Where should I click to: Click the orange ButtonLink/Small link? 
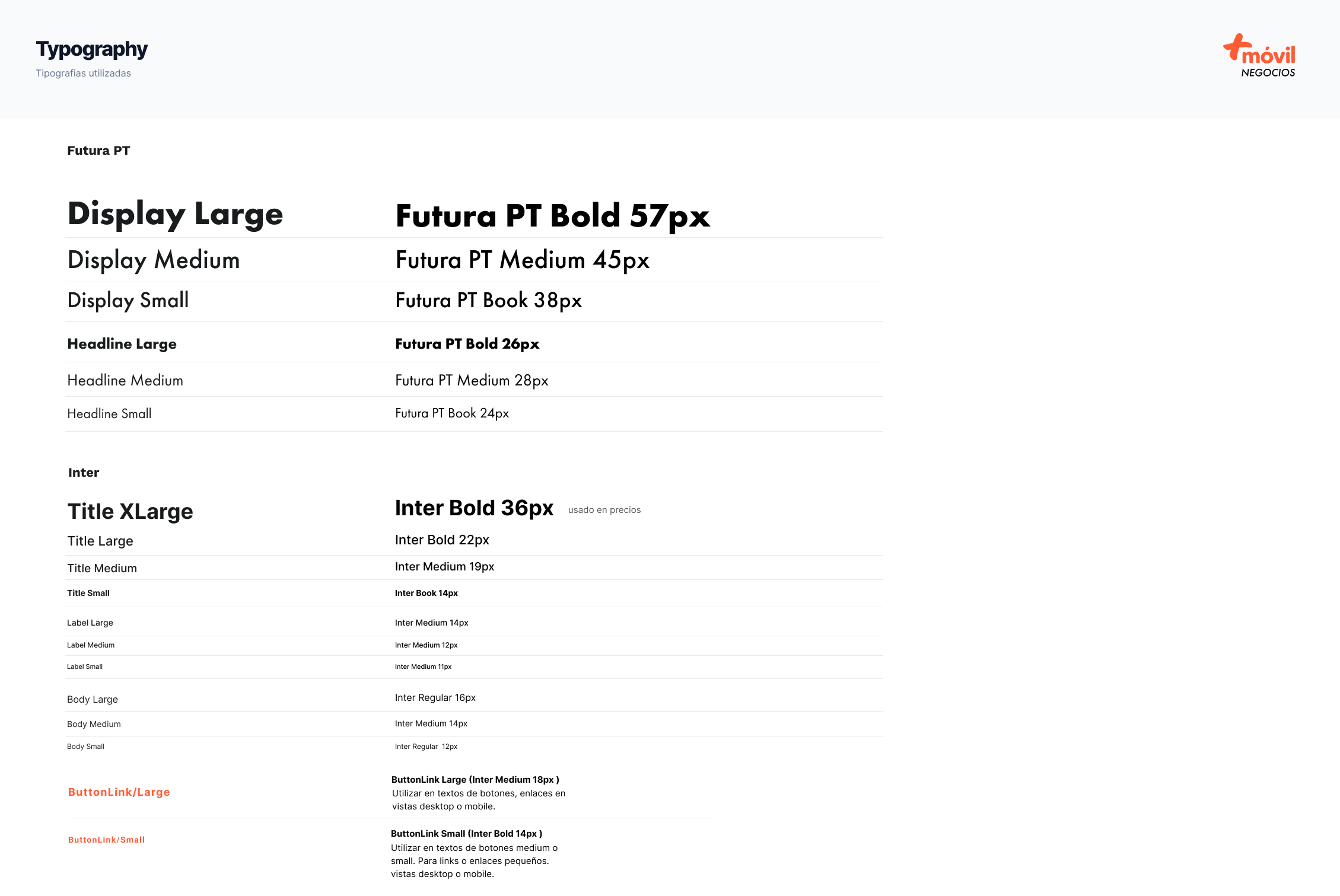tap(106, 840)
